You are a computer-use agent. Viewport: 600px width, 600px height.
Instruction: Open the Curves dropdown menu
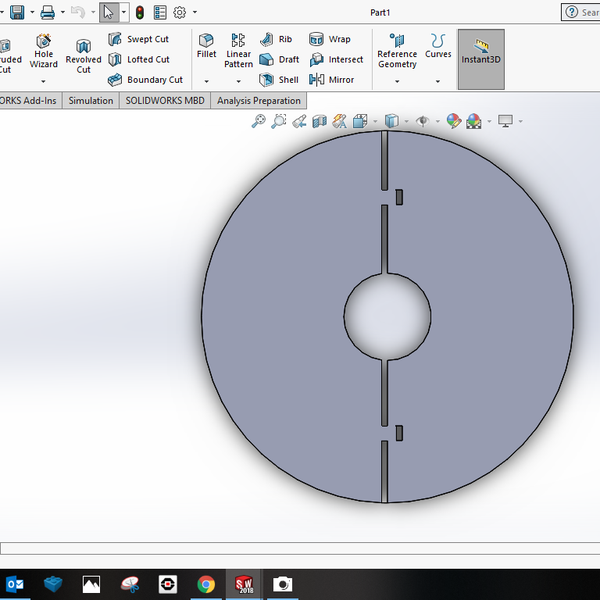[438, 81]
